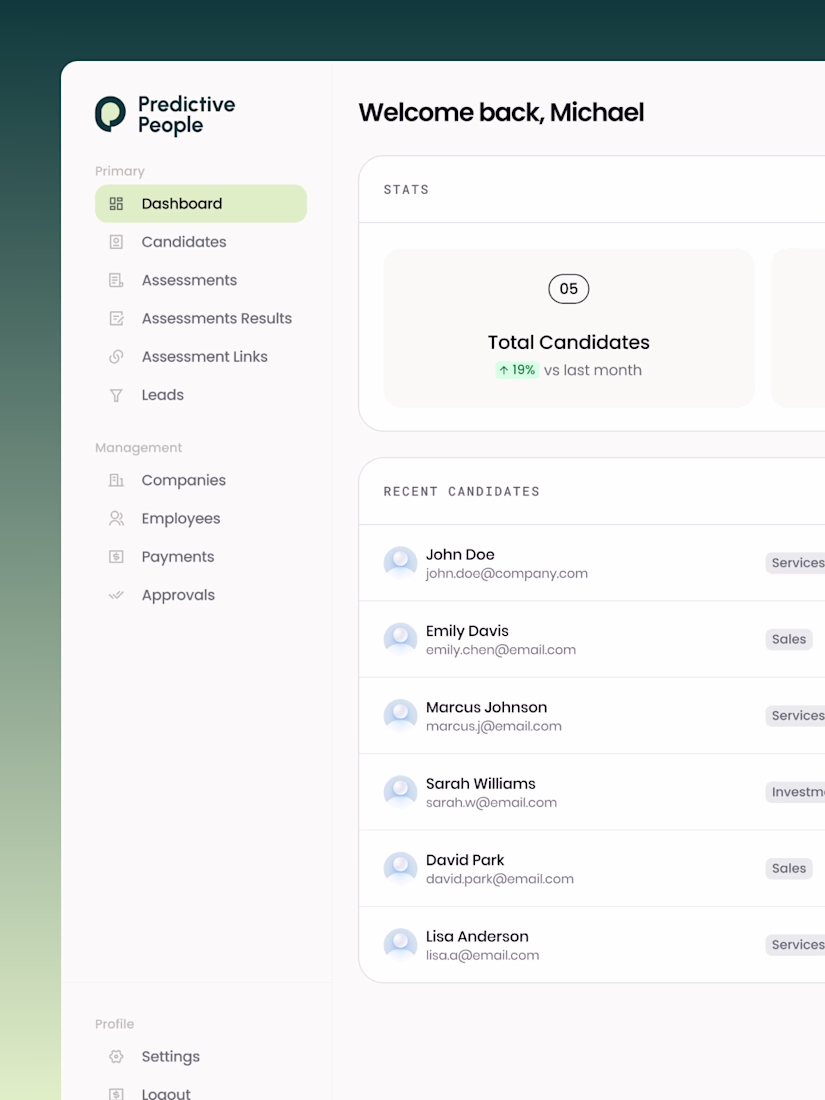Select the Sarah Williams candidate name
825x1100 pixels.
click(481, 784)
